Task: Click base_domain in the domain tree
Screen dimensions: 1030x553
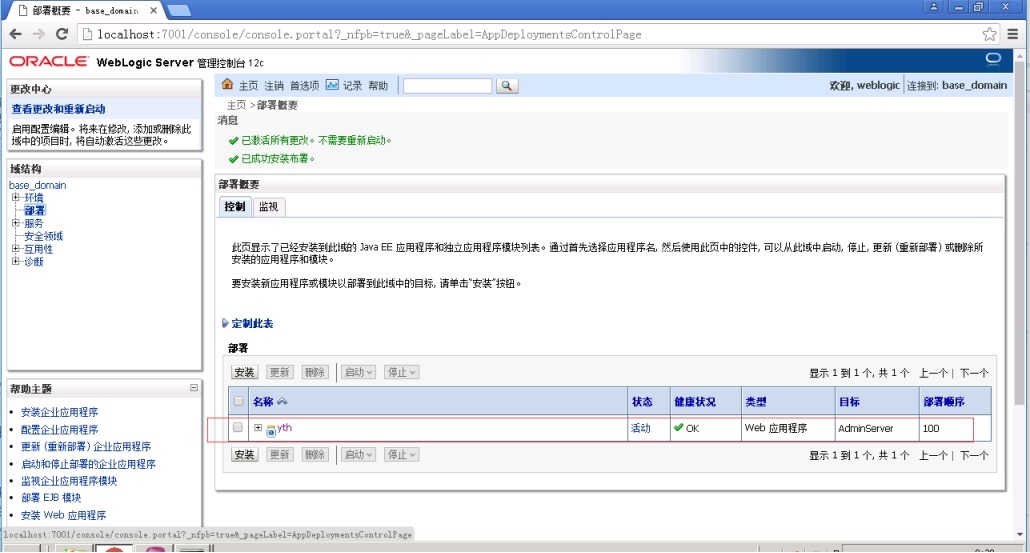Action: click(x=37, y=185)
